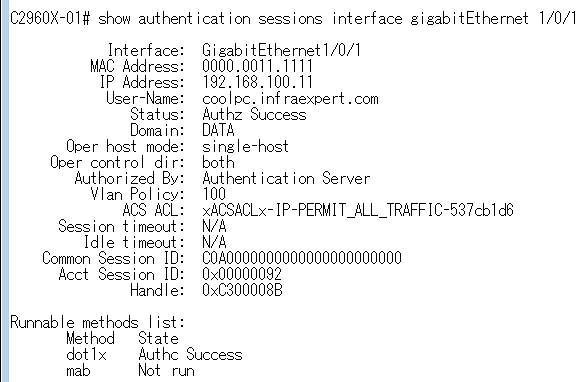Click the username coolpc.infraexpert.com
The width and height of the screenshot is (579, 382).
tap(290, 98)
